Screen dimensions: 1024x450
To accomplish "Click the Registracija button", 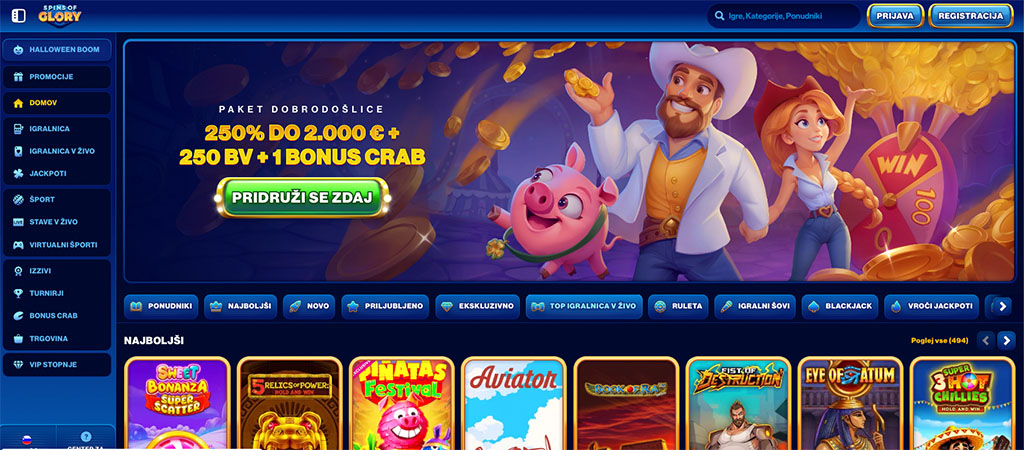I will [x=970, y=16].
